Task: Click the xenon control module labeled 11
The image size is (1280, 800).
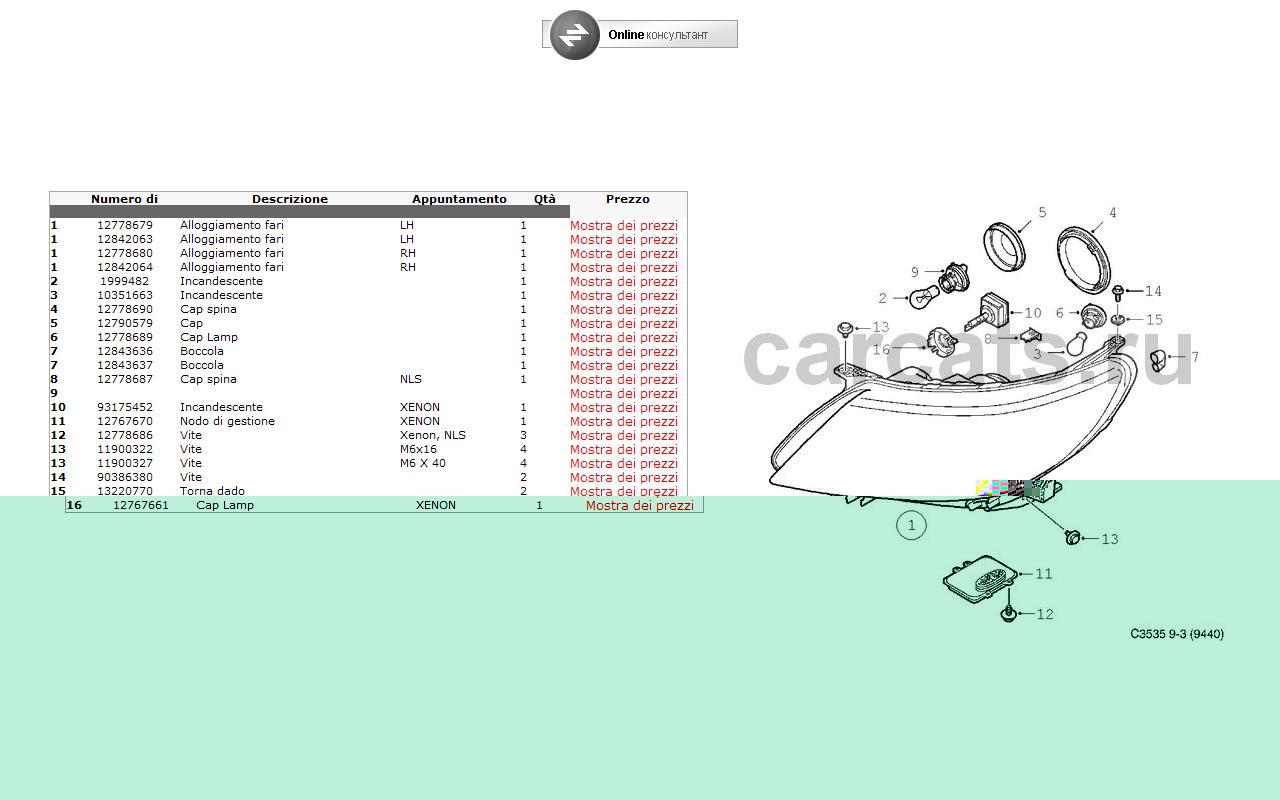Action: [x=981, y=579]
